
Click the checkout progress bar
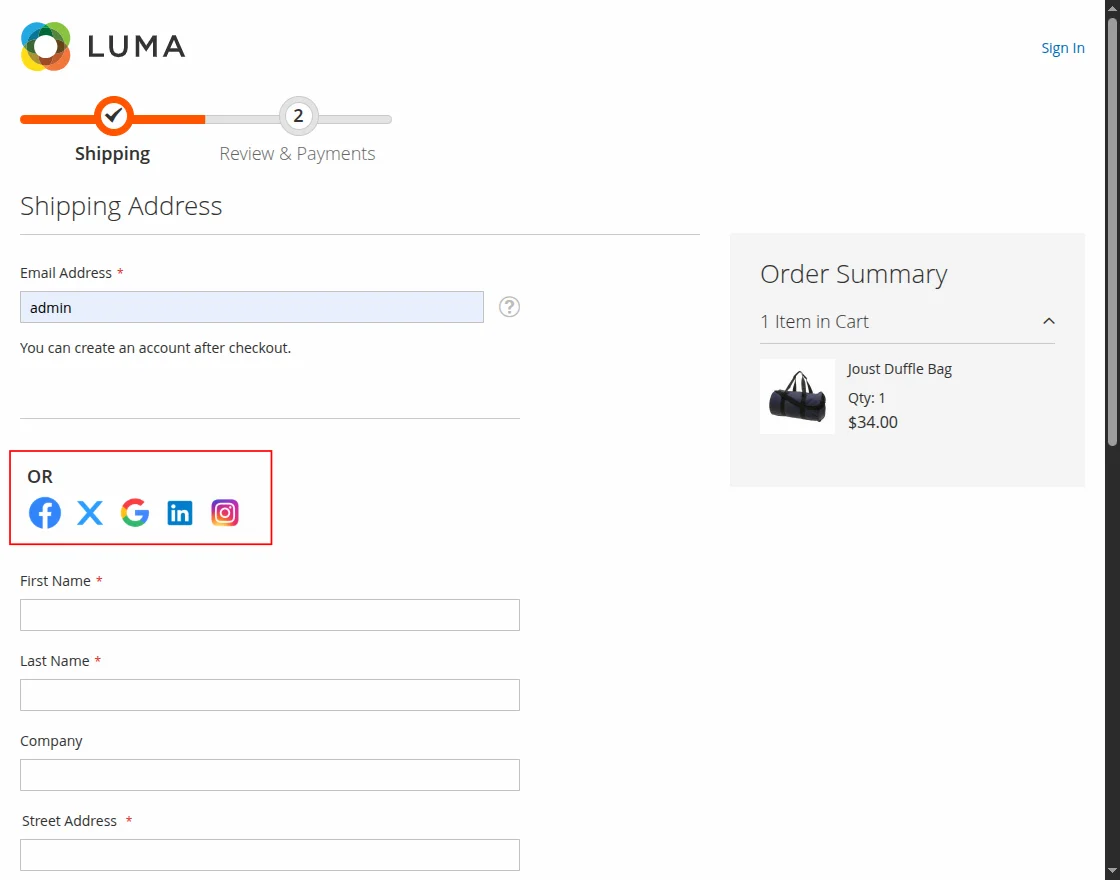tap(200, 119)
